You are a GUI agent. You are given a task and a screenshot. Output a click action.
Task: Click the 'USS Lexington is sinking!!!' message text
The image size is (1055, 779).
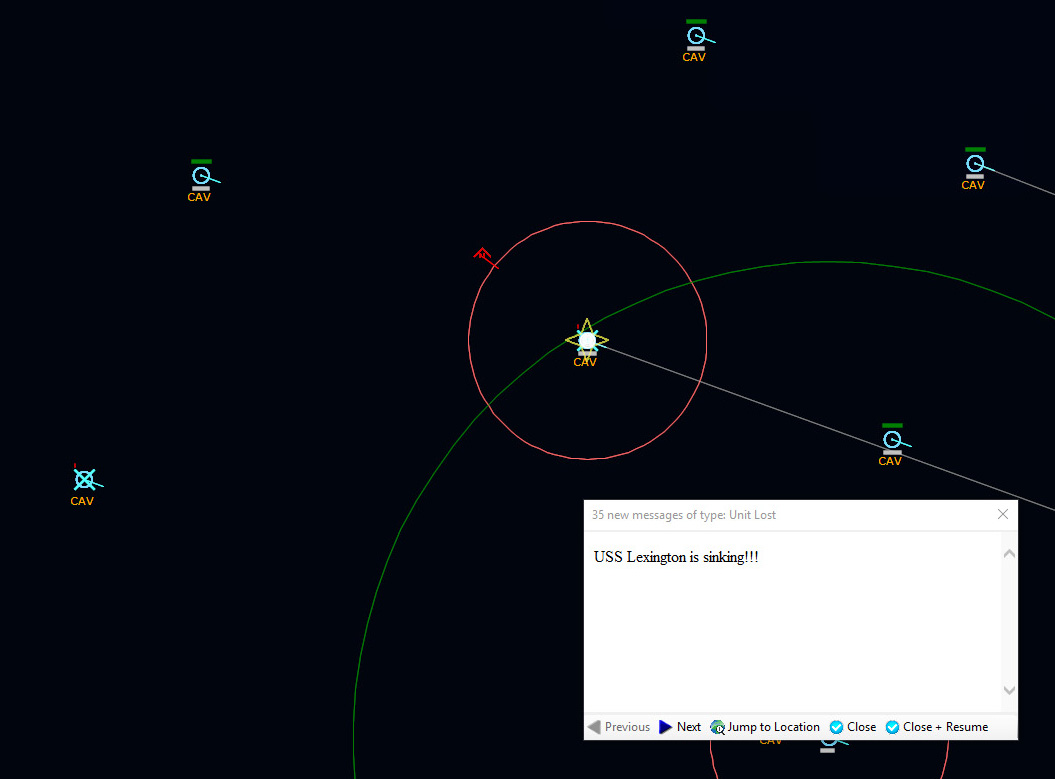point(676,557)
